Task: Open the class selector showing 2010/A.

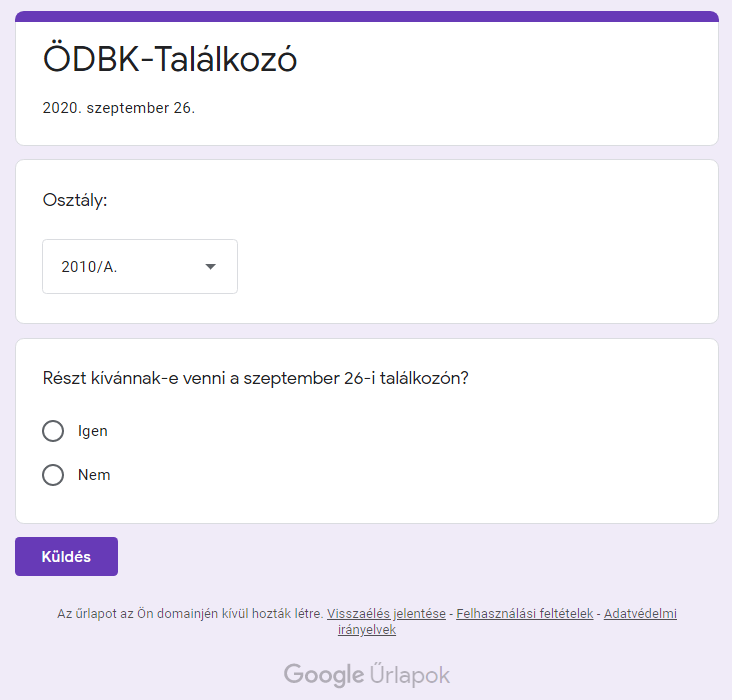Action: point(120,267)
